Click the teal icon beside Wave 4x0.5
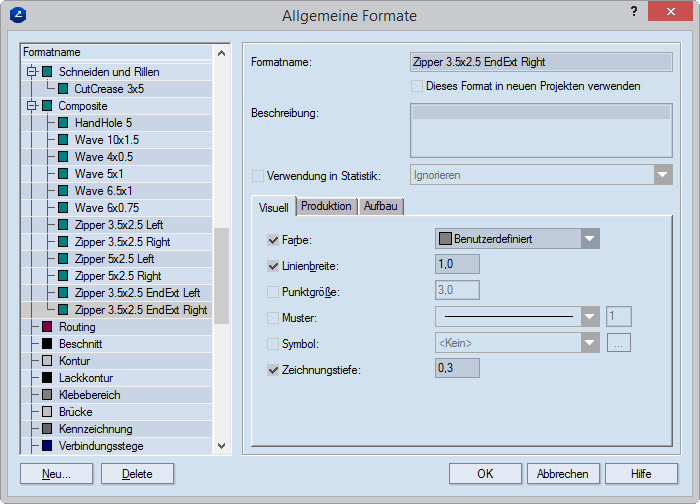This screenshot has width=700, height=504. [63, 157]
